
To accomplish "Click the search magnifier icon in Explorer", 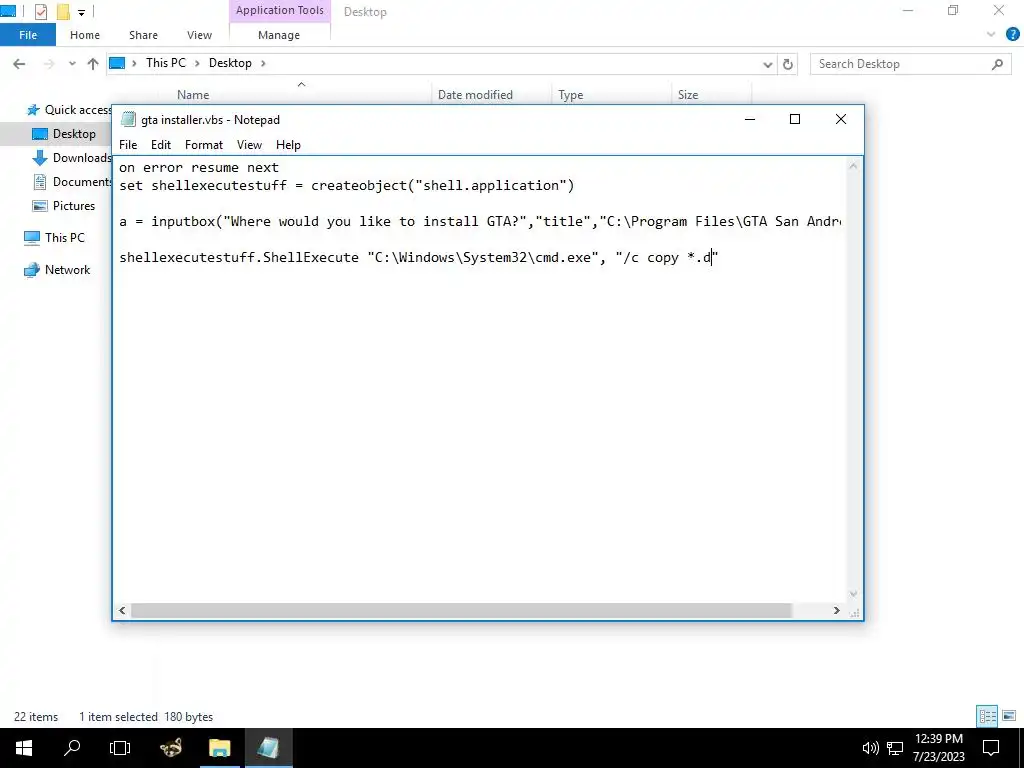I will (997, 64).
